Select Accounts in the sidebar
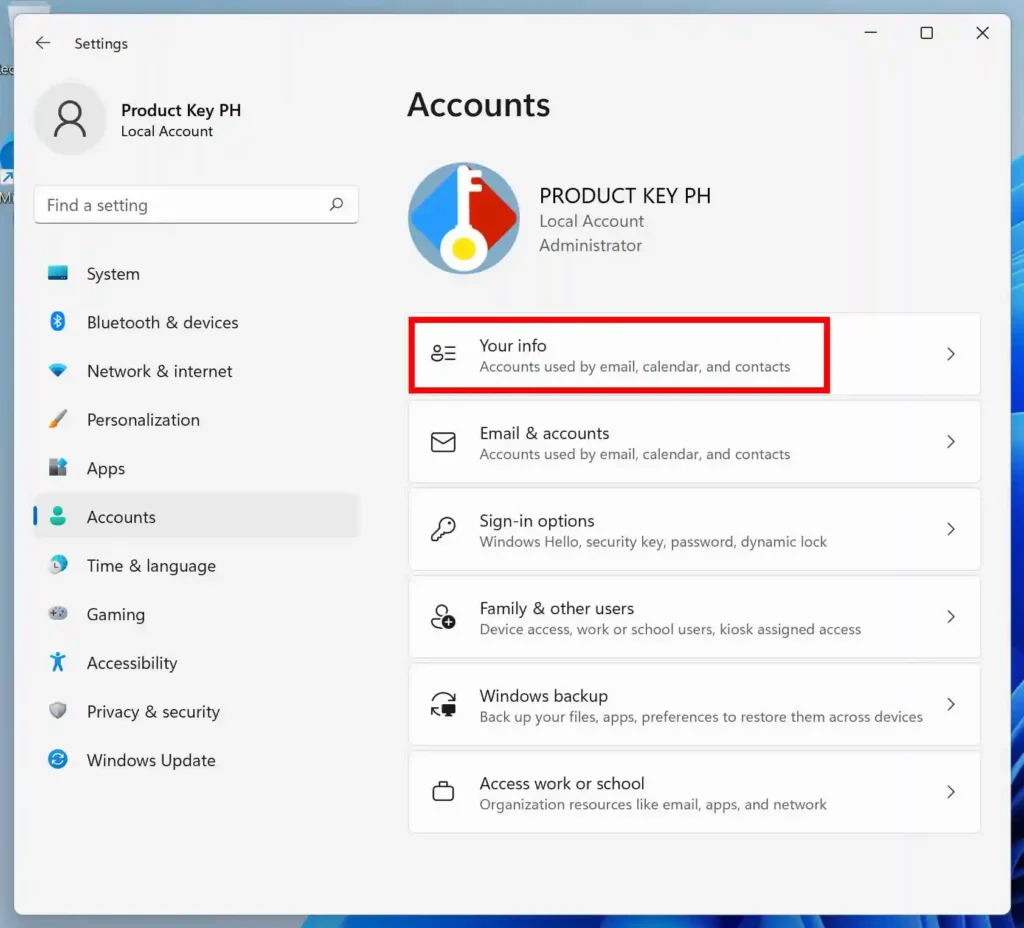This screenshot has width=1024, height=928. [196, 517]
